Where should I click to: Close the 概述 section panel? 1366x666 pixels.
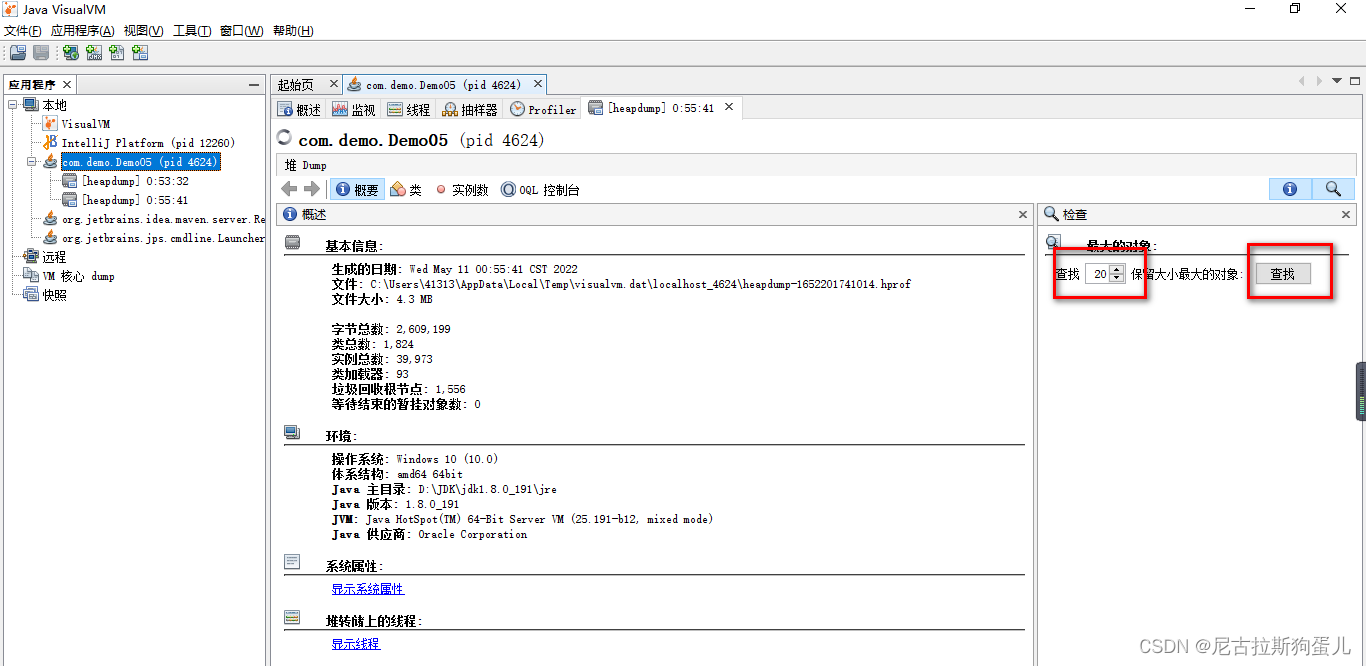pos(1023,214)
